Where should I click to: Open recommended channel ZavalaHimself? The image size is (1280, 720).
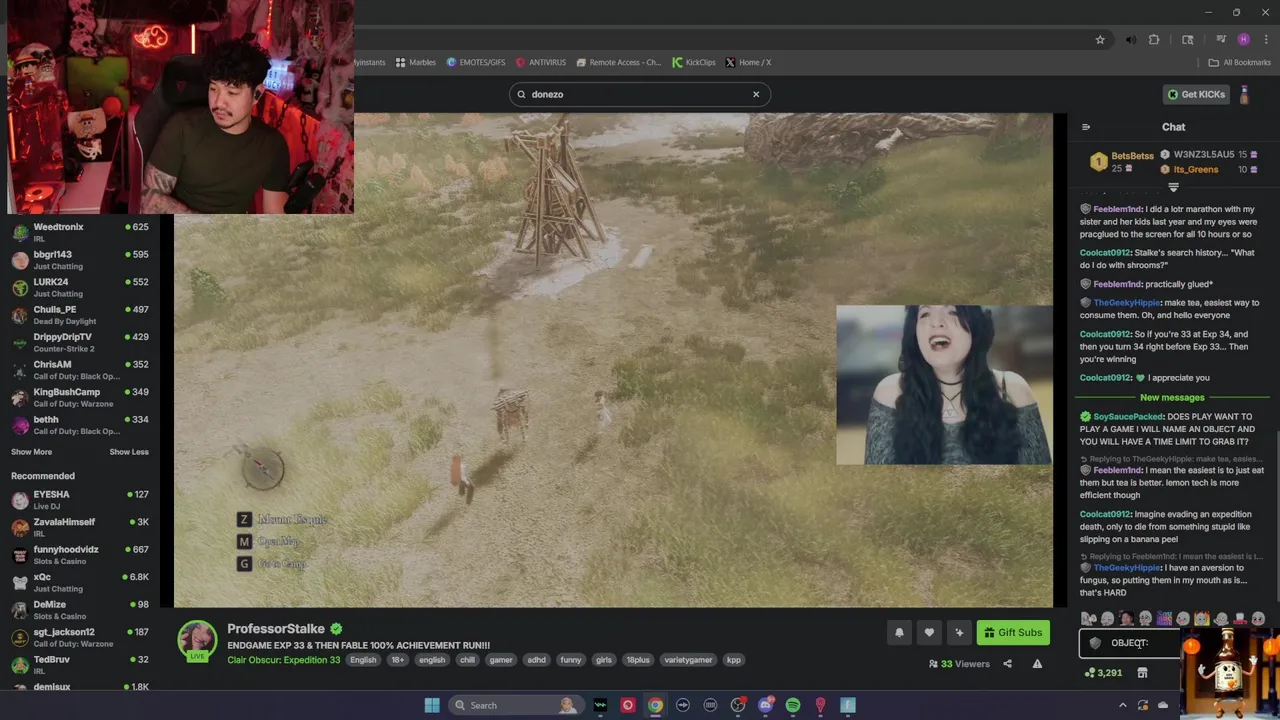pyautogui.click(x=79, y=527)
